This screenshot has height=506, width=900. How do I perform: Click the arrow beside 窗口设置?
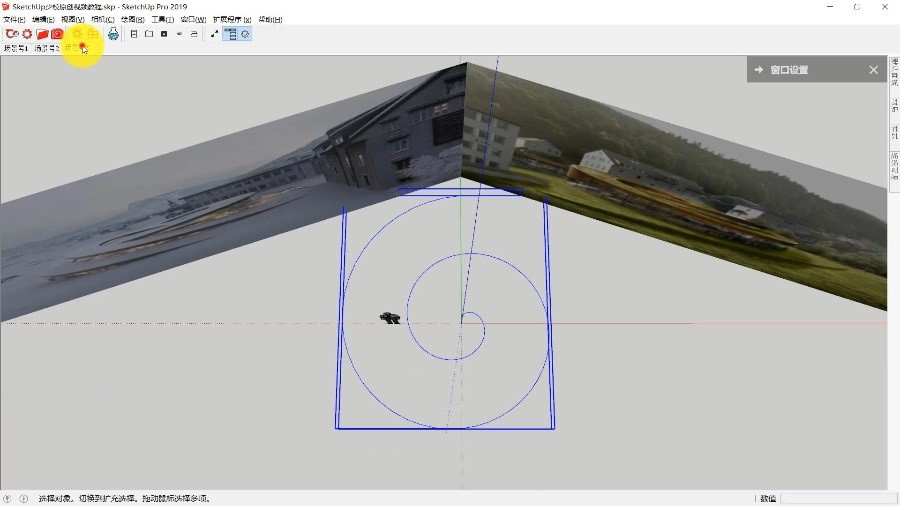pos(759,69)
